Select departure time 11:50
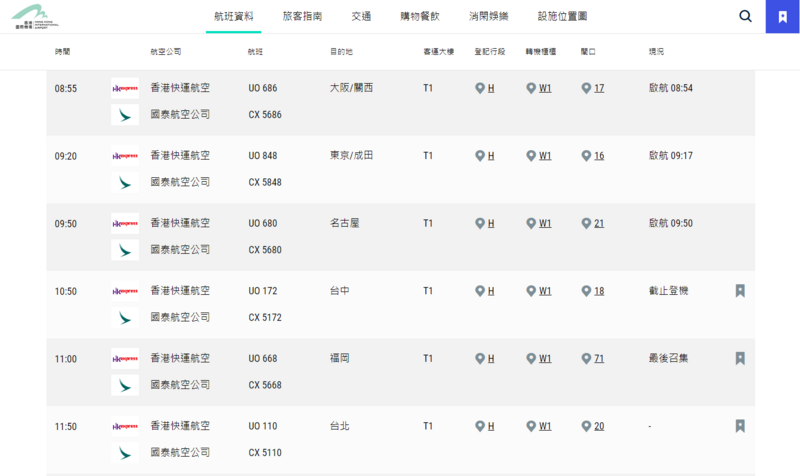 [x=66, y=427]
